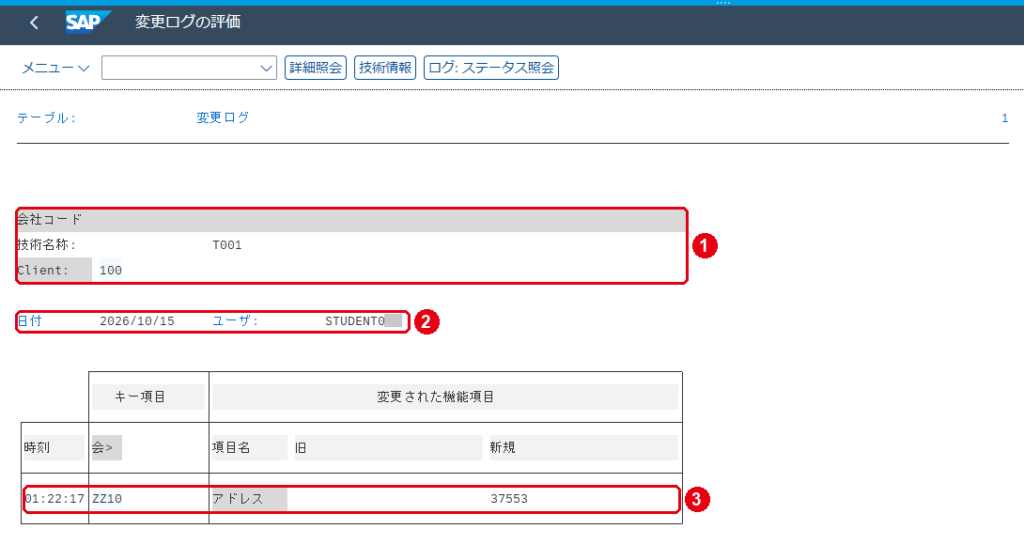Click the 日付 label

tap(29, 321)
